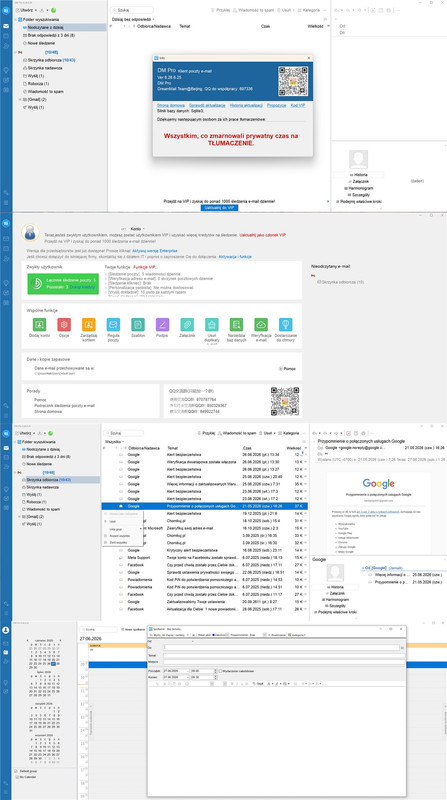Select highlighted day 27 in mini calendar
This screenshot has width=447, height=800.
tap(54, 664)
